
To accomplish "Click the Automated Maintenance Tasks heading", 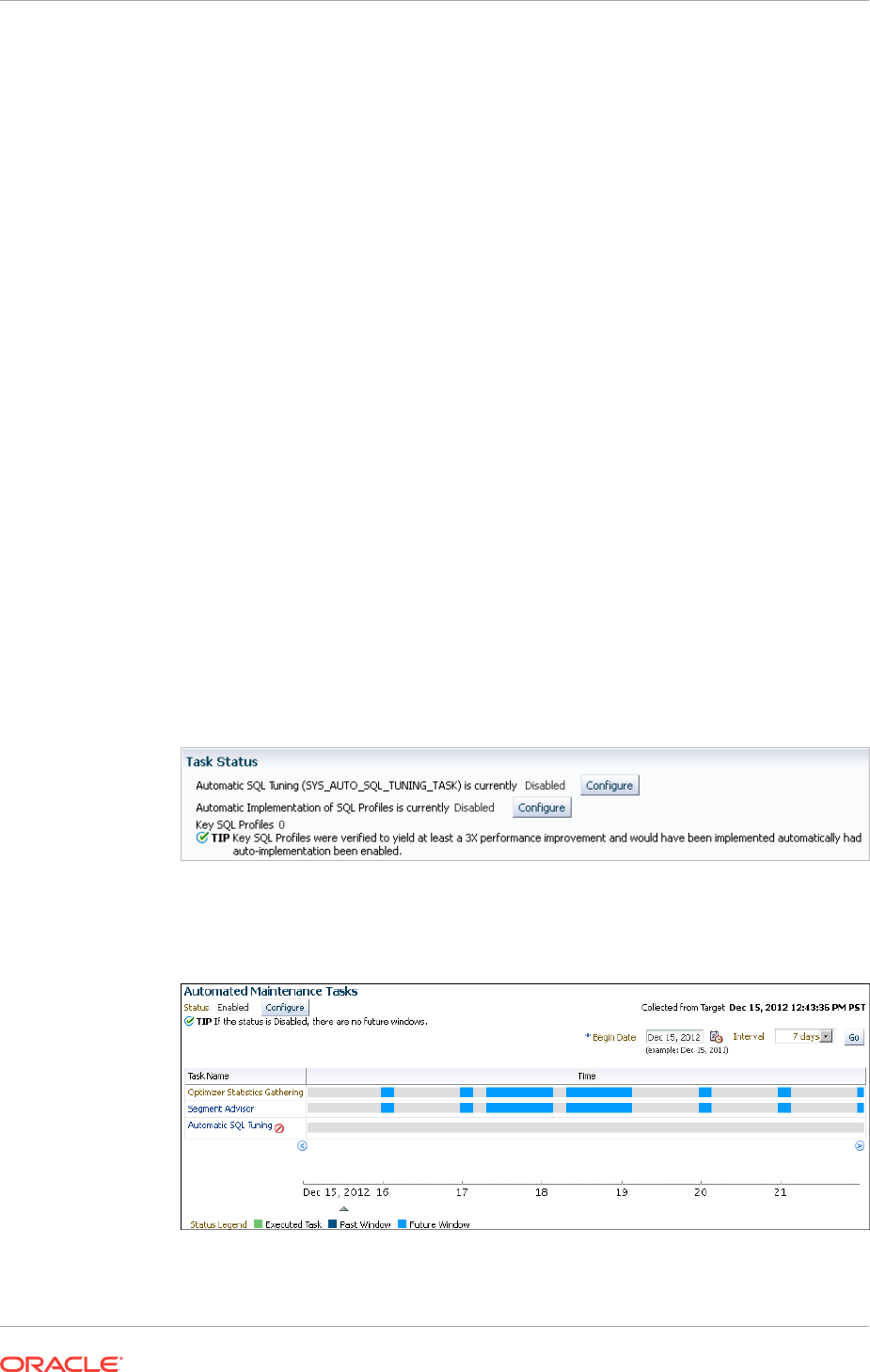I will pyautogui.click(x=271, y=991).
